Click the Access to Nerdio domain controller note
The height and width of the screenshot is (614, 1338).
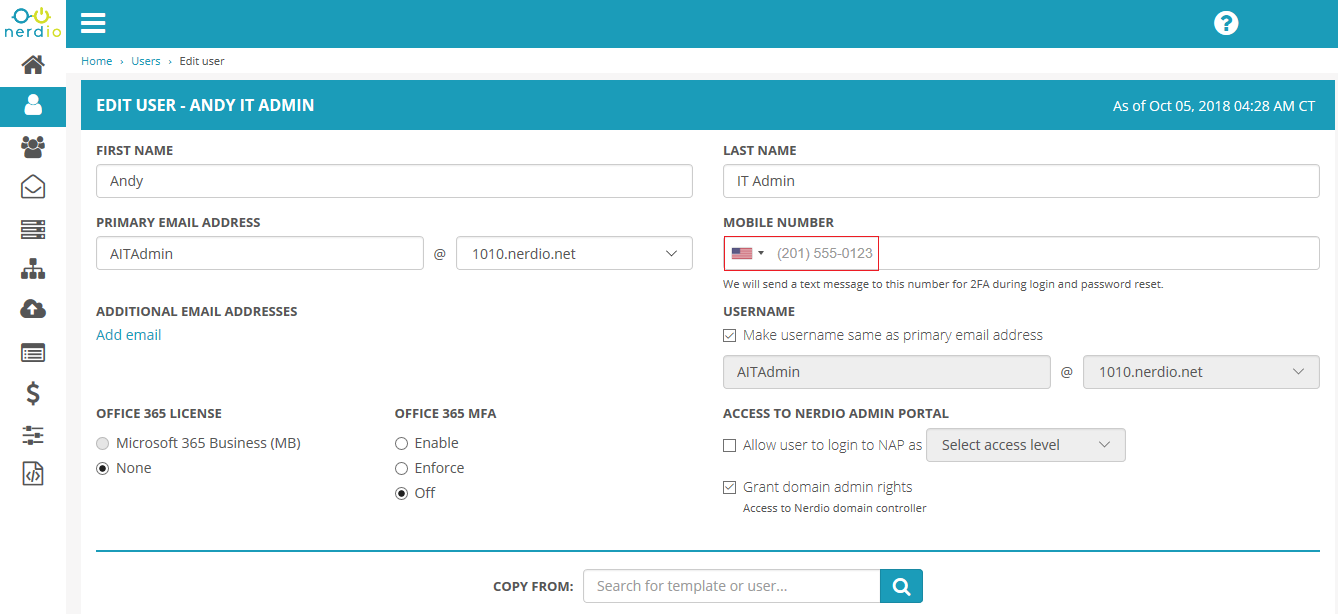[835, 508]
